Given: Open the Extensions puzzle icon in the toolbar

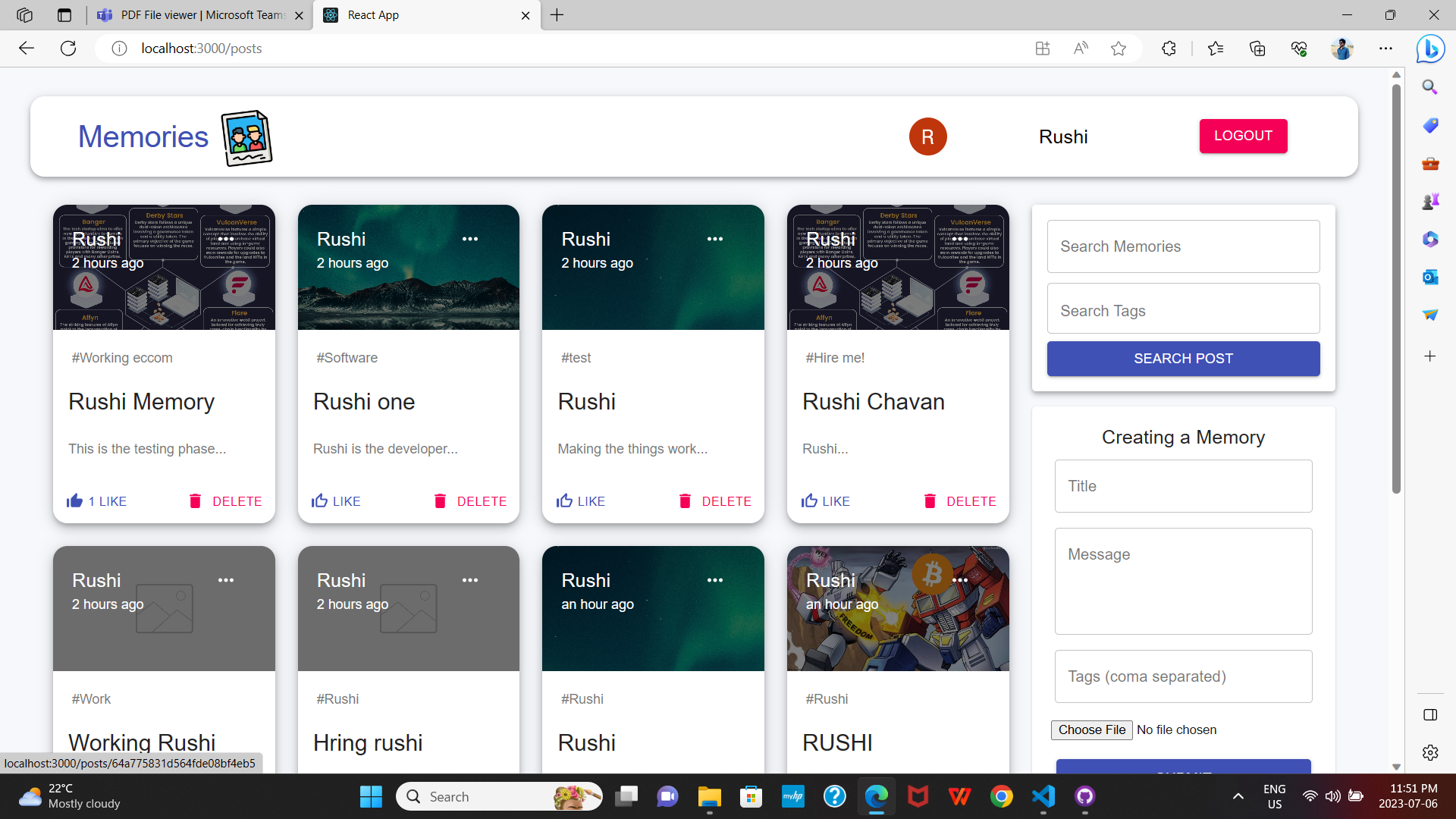Looking at the screenshot, I should click(x=1168, y=48).
